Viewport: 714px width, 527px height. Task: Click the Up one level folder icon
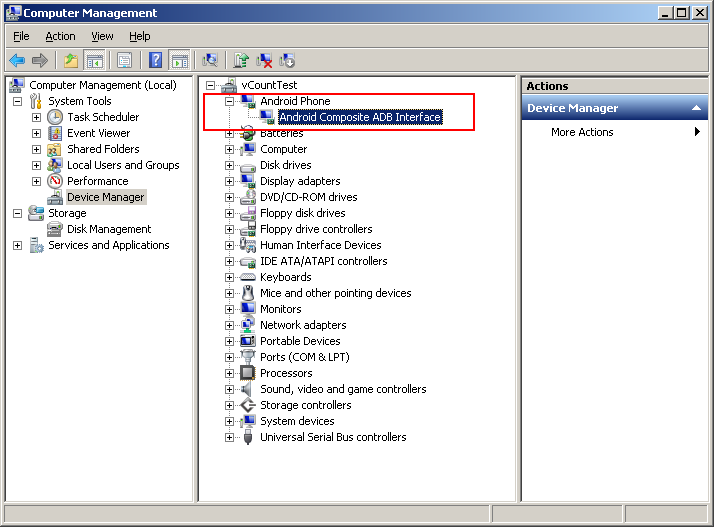[x=71, y=60]
